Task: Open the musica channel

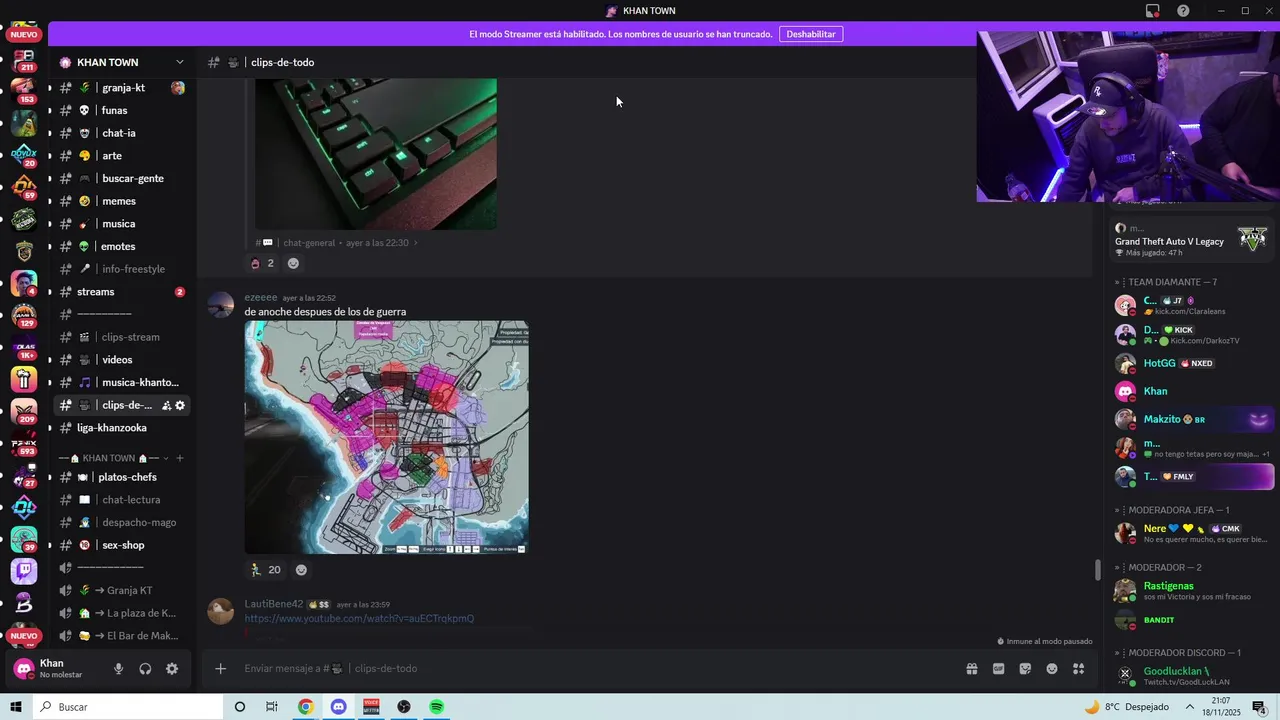Action: (x=121, y=224)
